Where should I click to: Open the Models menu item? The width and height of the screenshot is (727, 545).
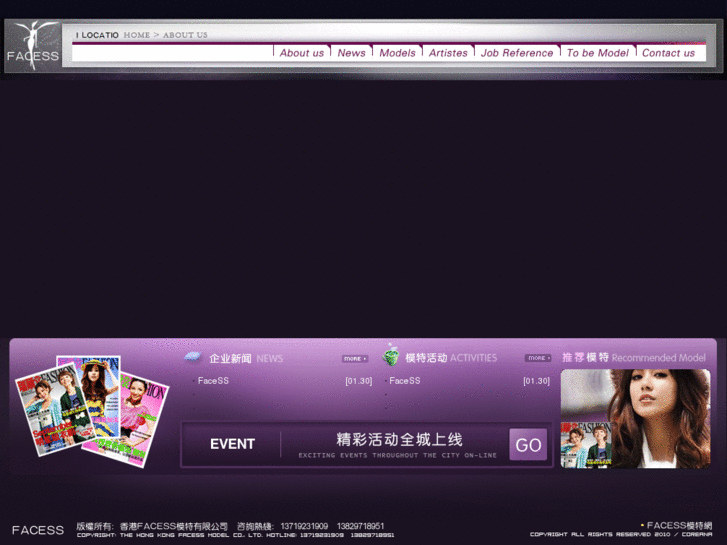[x=397, y=53]
